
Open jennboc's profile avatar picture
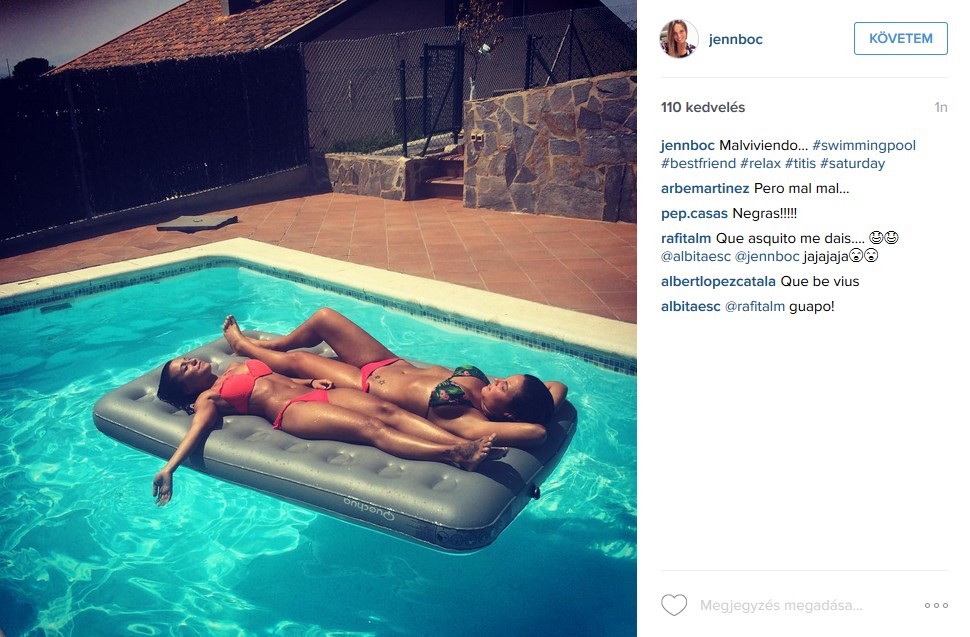[679, 38]
